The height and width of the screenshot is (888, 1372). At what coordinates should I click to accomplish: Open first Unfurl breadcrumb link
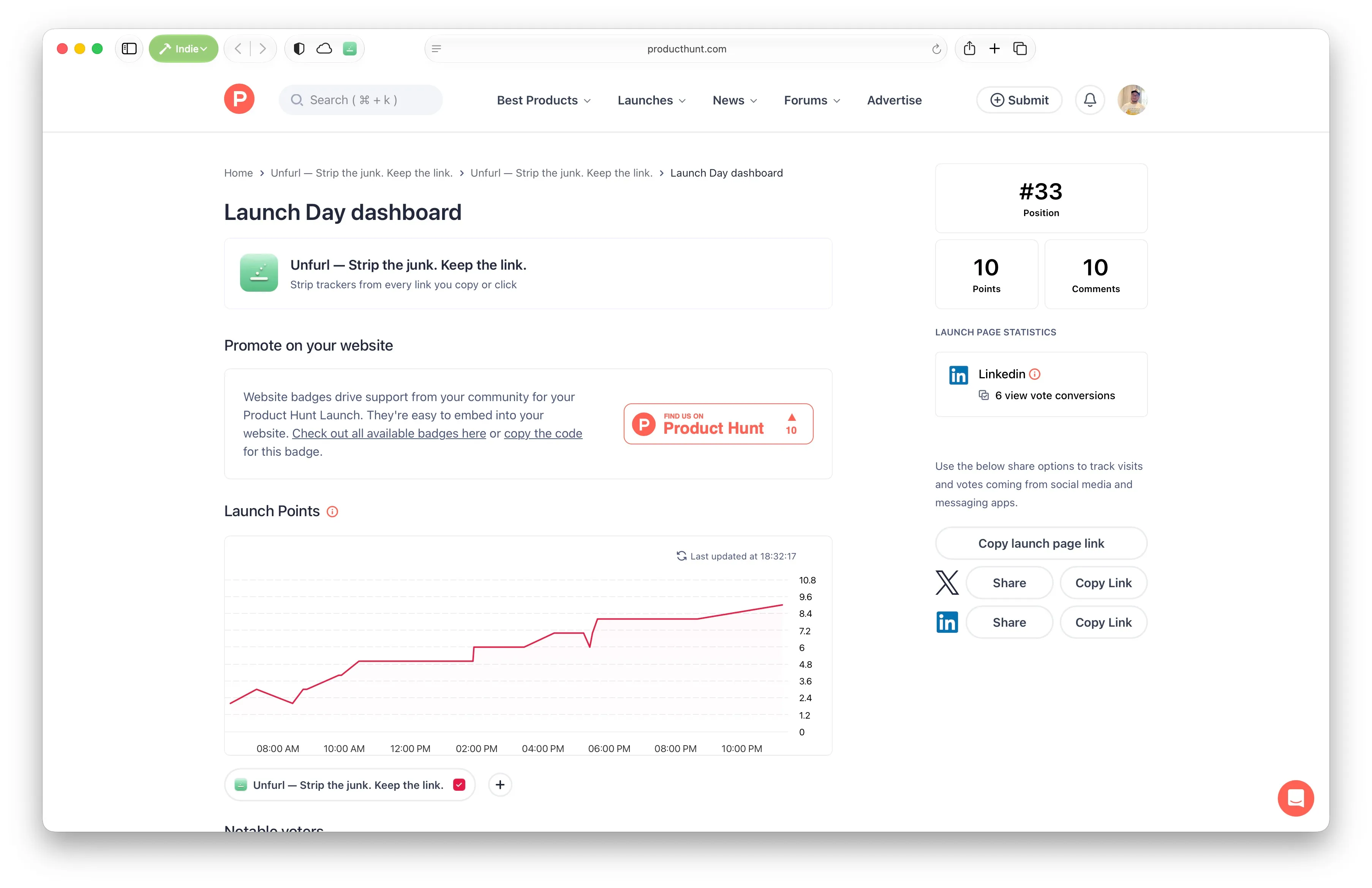click(362, 173)
